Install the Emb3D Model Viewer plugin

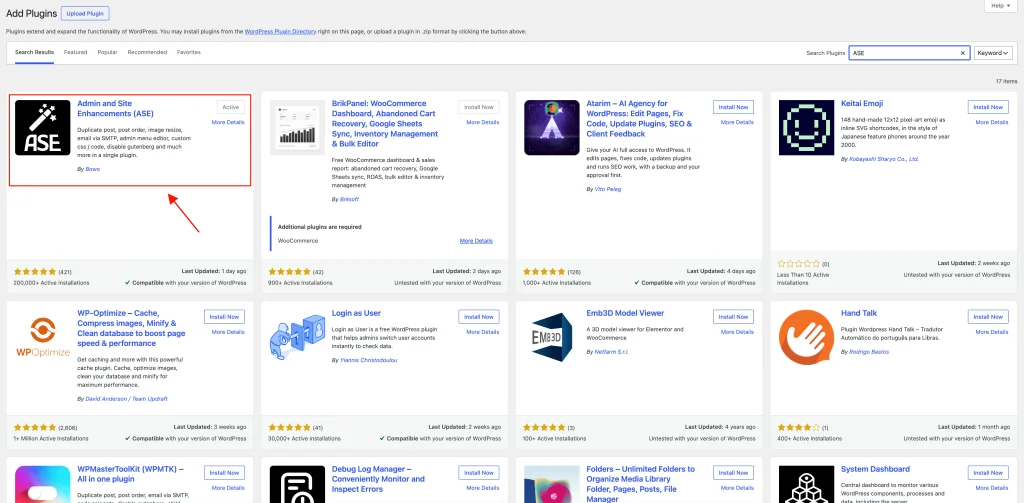click(x=733, y=317)
